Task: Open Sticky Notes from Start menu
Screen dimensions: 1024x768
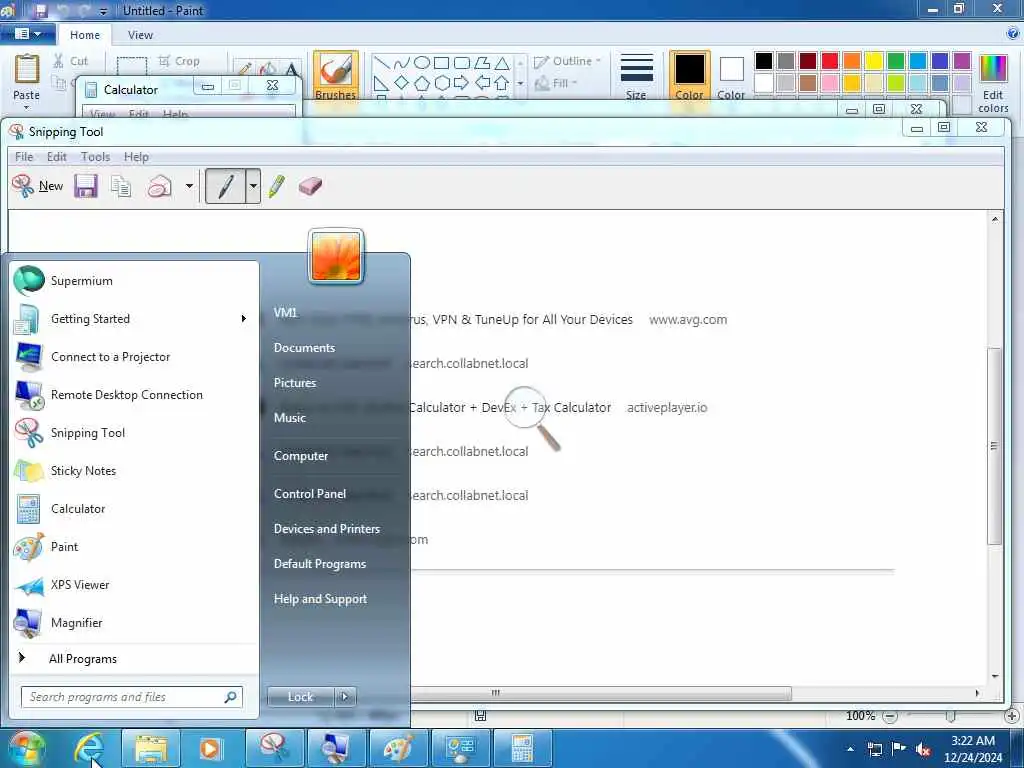Action: point(135,471)
